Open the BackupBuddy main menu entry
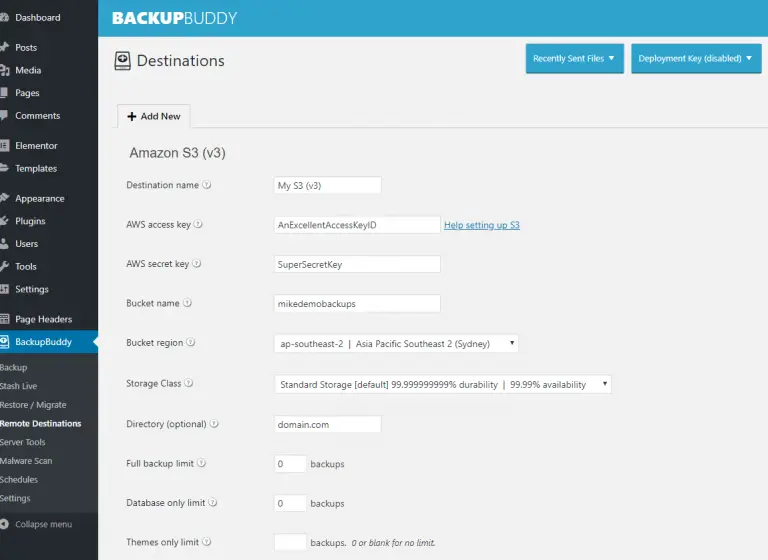 pyautogui.click(x=49, y=342)
